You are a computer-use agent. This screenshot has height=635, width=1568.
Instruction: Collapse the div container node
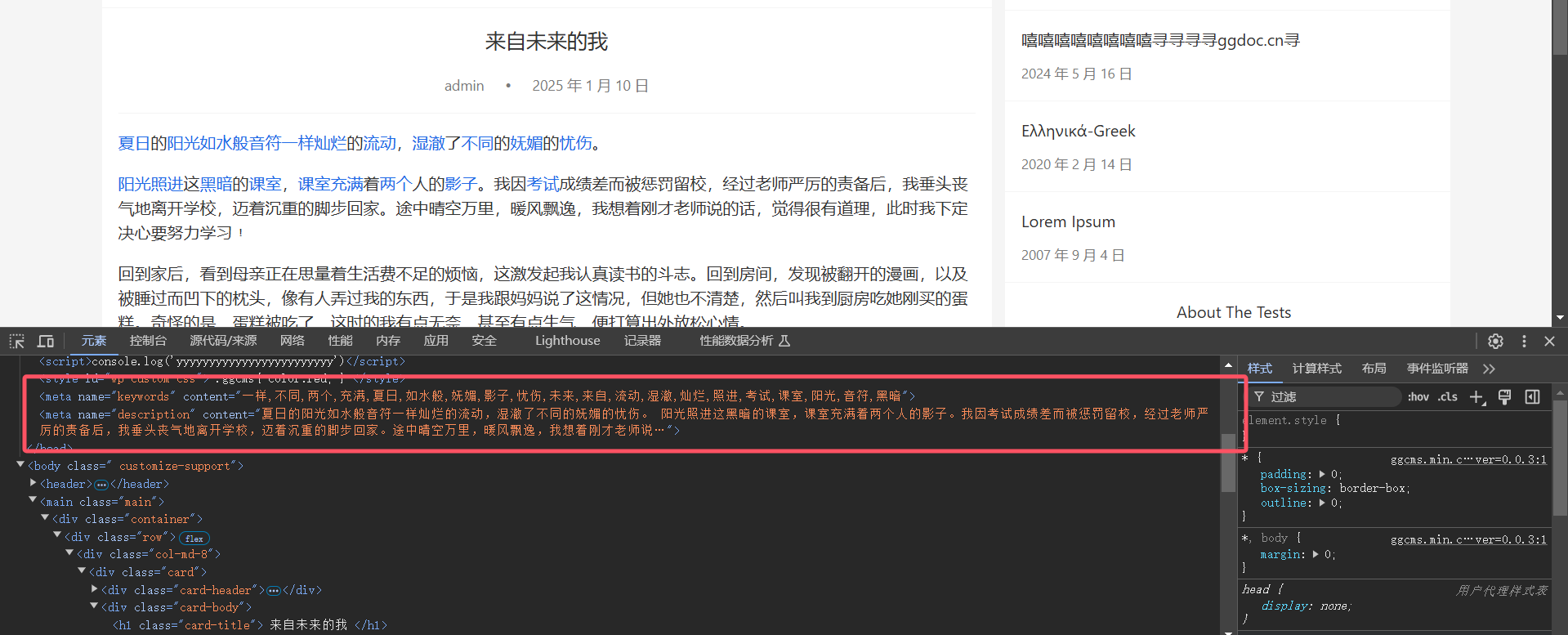click(46, 518)
